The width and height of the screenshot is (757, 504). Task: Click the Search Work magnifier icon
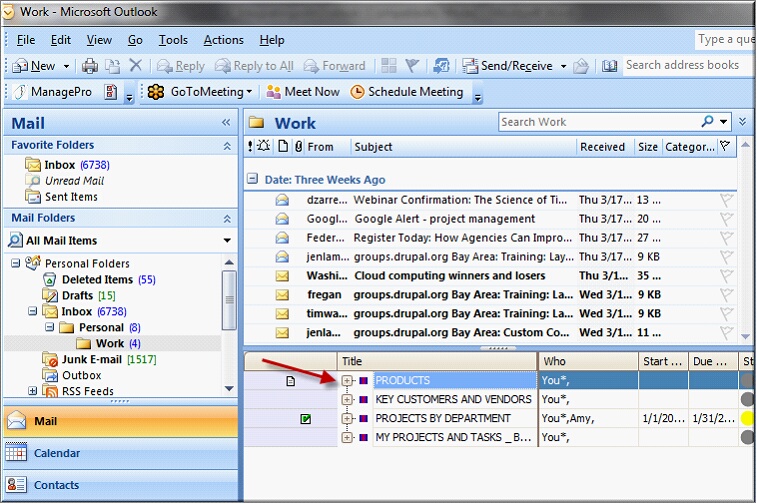click(707, 121)
